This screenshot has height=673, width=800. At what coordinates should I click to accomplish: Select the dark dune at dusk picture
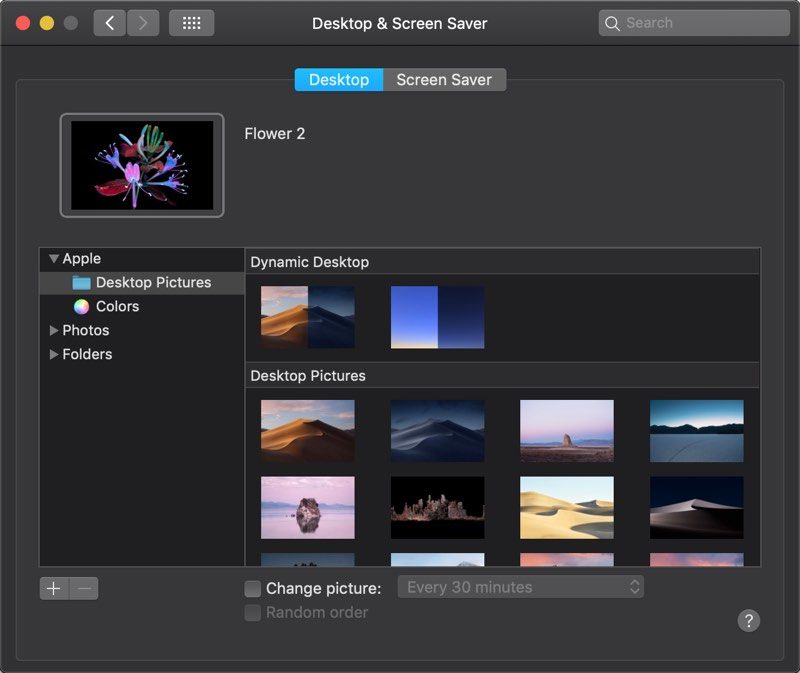click(696, 508)
